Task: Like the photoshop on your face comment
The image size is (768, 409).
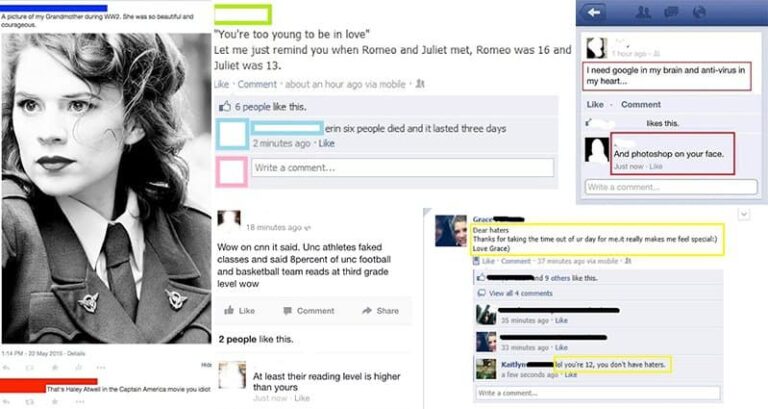Action: pos(656,167)
